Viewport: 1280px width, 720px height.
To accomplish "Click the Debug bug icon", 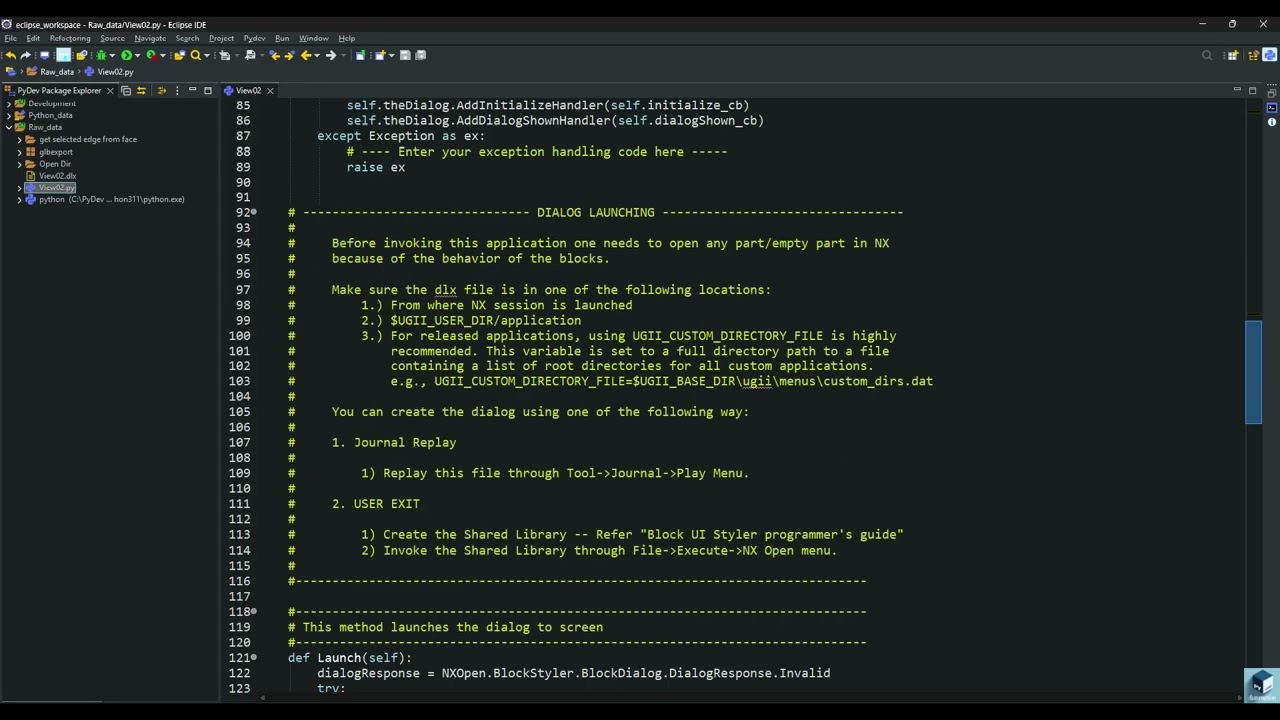I will (101, 55).
